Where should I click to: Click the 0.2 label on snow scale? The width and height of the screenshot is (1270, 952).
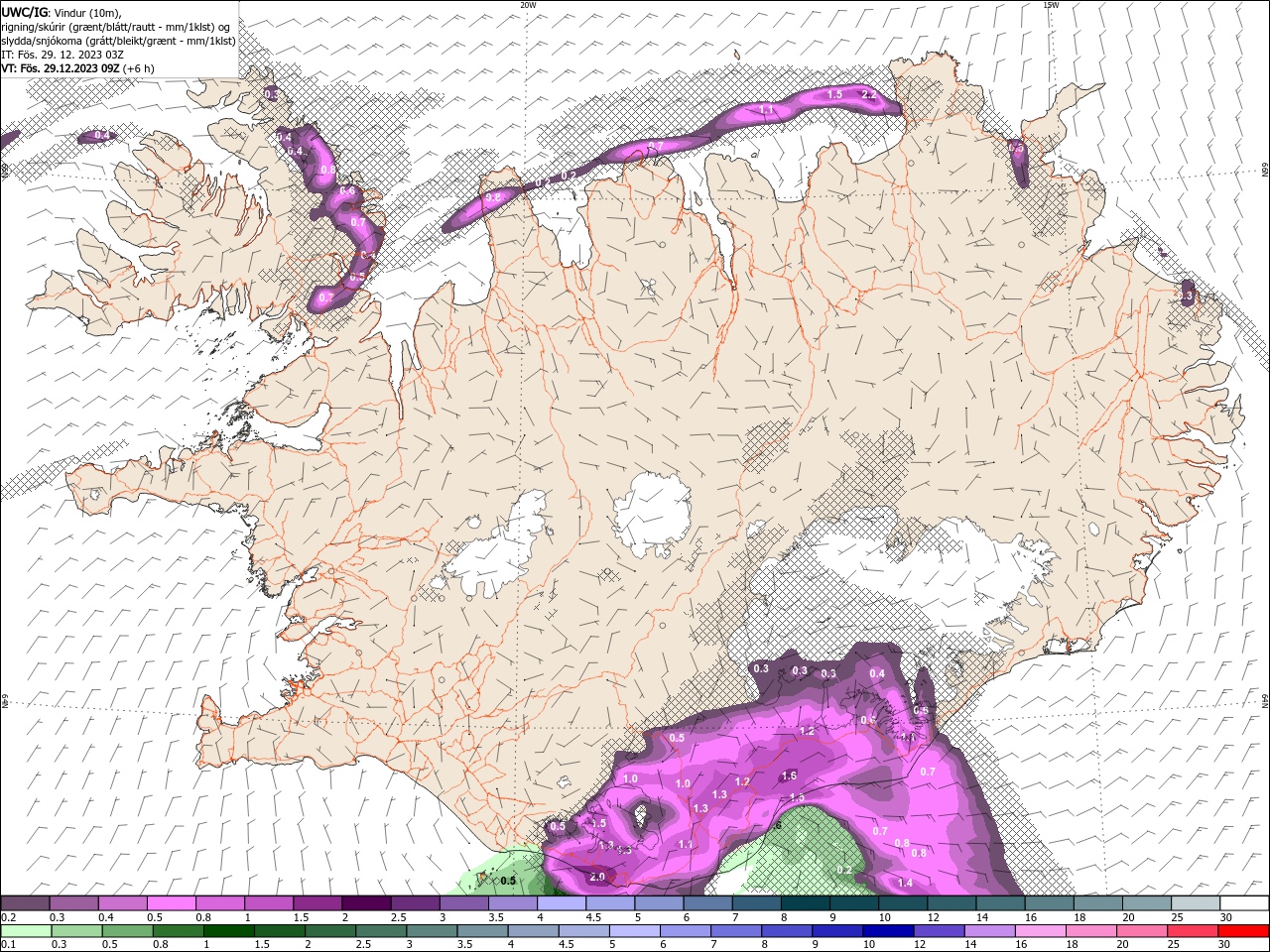(x=8, y=917)
